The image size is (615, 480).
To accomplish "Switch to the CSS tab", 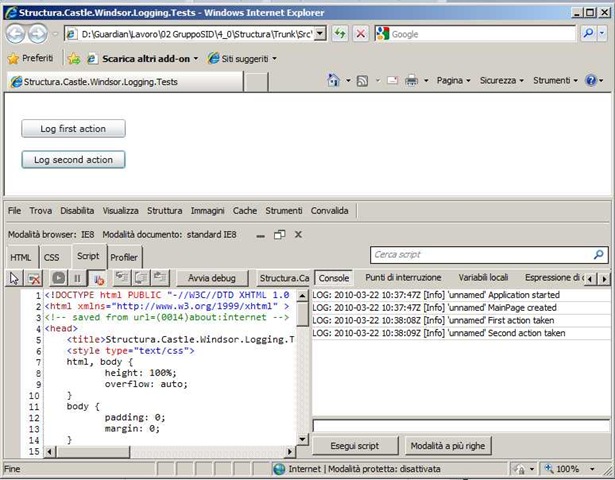I will pyautogui.click(x=51, y=257).
